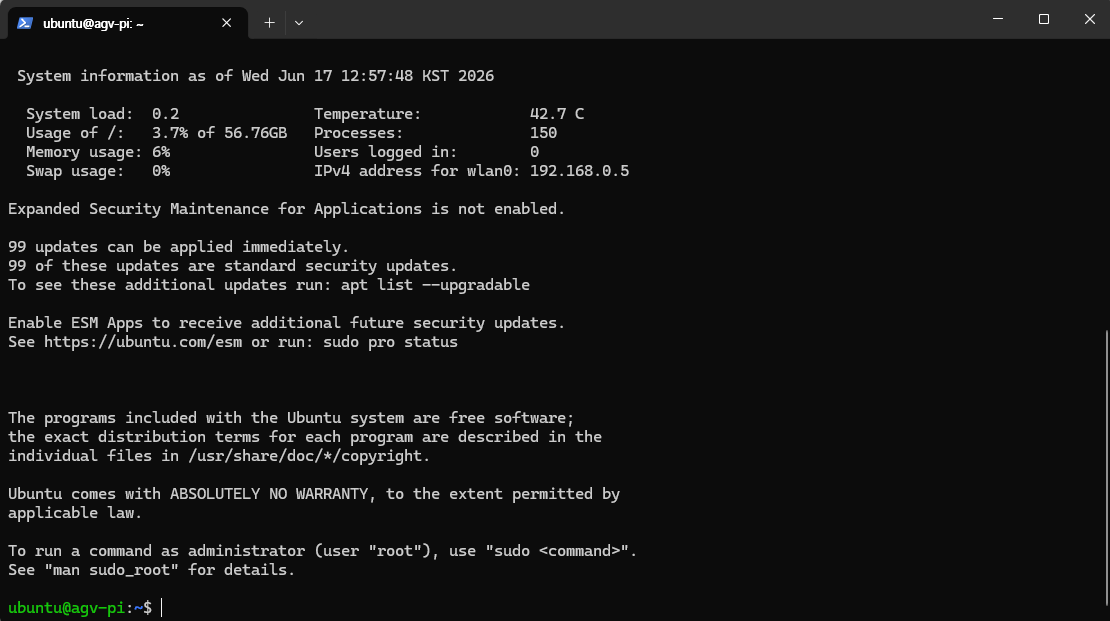
Task: Minimize the terminal window
Action: (998, 19)
